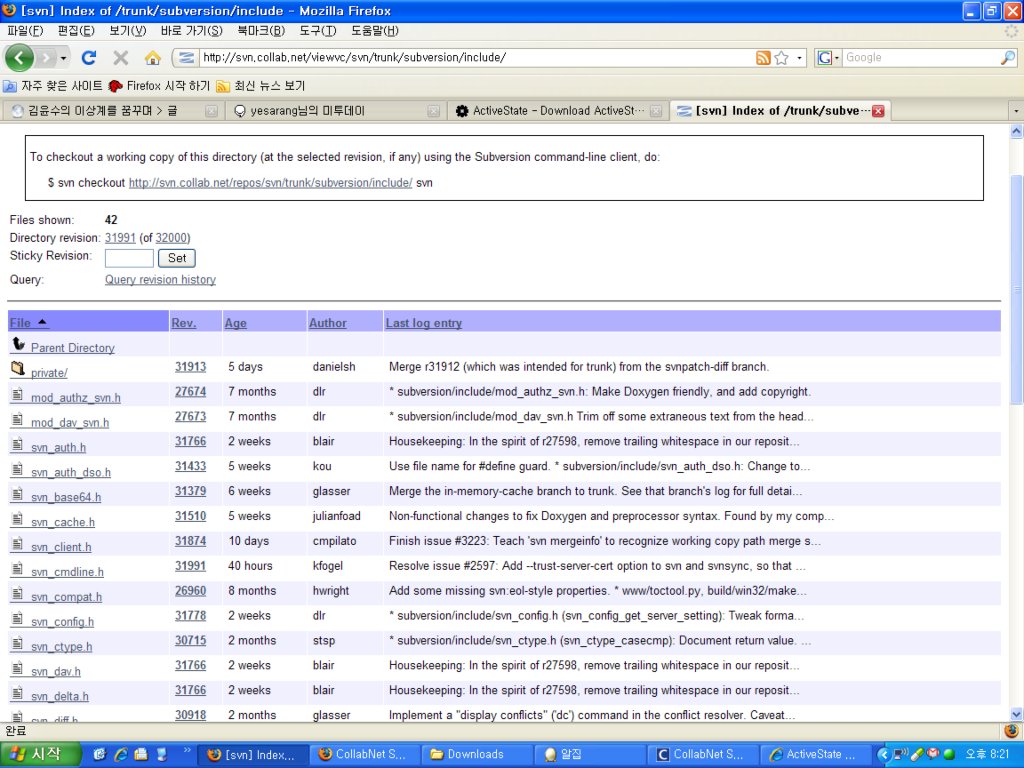Click the file icon beside svn_config.h
The height and width of the screenshot is (768, 1024).
click(17, 618)
